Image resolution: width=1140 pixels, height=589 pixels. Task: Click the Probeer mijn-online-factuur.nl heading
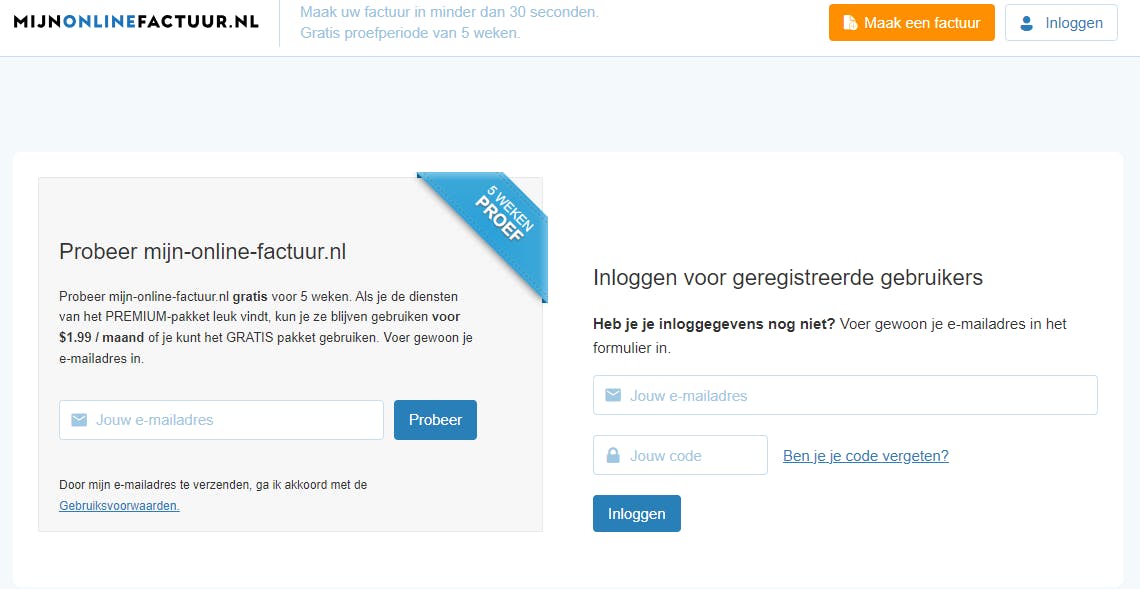click(x=203, y=252)
